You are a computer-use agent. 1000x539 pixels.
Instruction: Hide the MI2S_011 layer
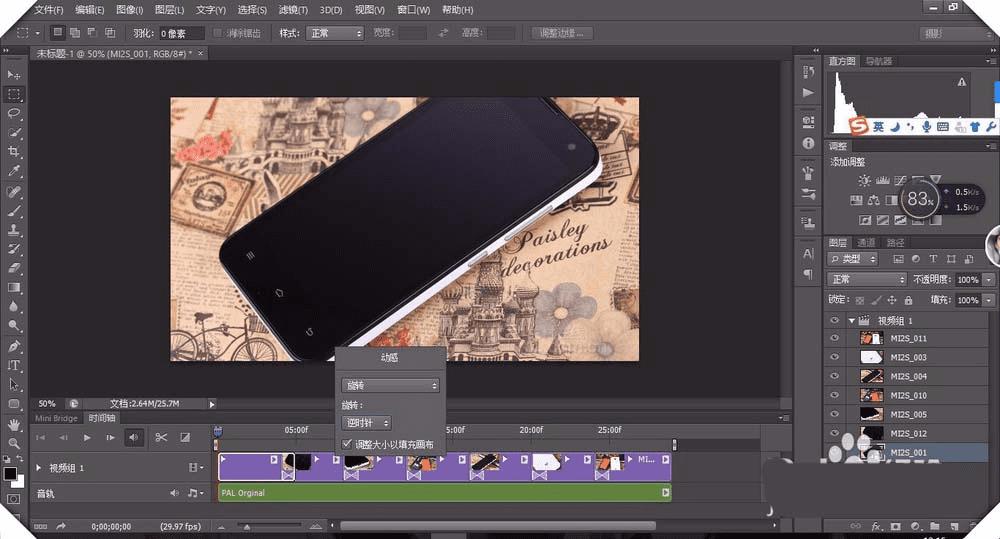point(835,339)
